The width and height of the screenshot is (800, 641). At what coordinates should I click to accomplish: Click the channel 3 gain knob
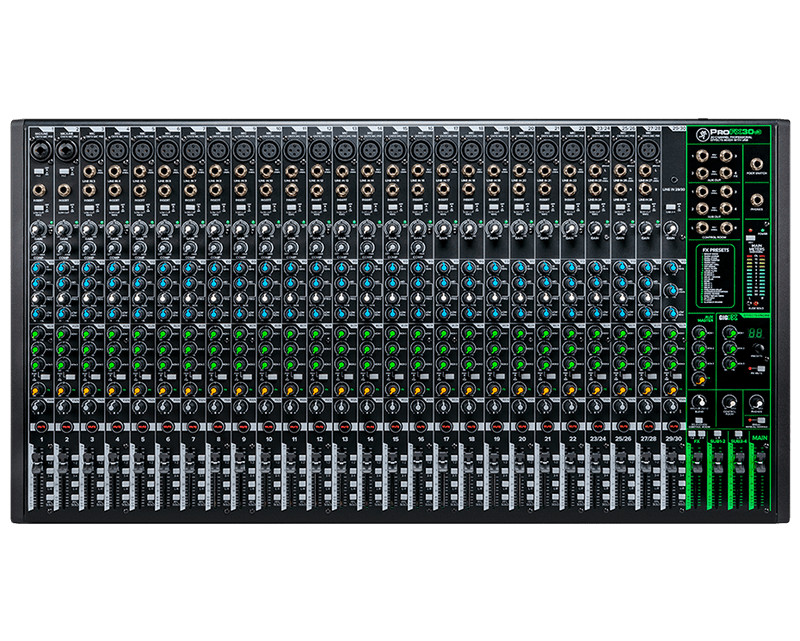pos(88,230)
